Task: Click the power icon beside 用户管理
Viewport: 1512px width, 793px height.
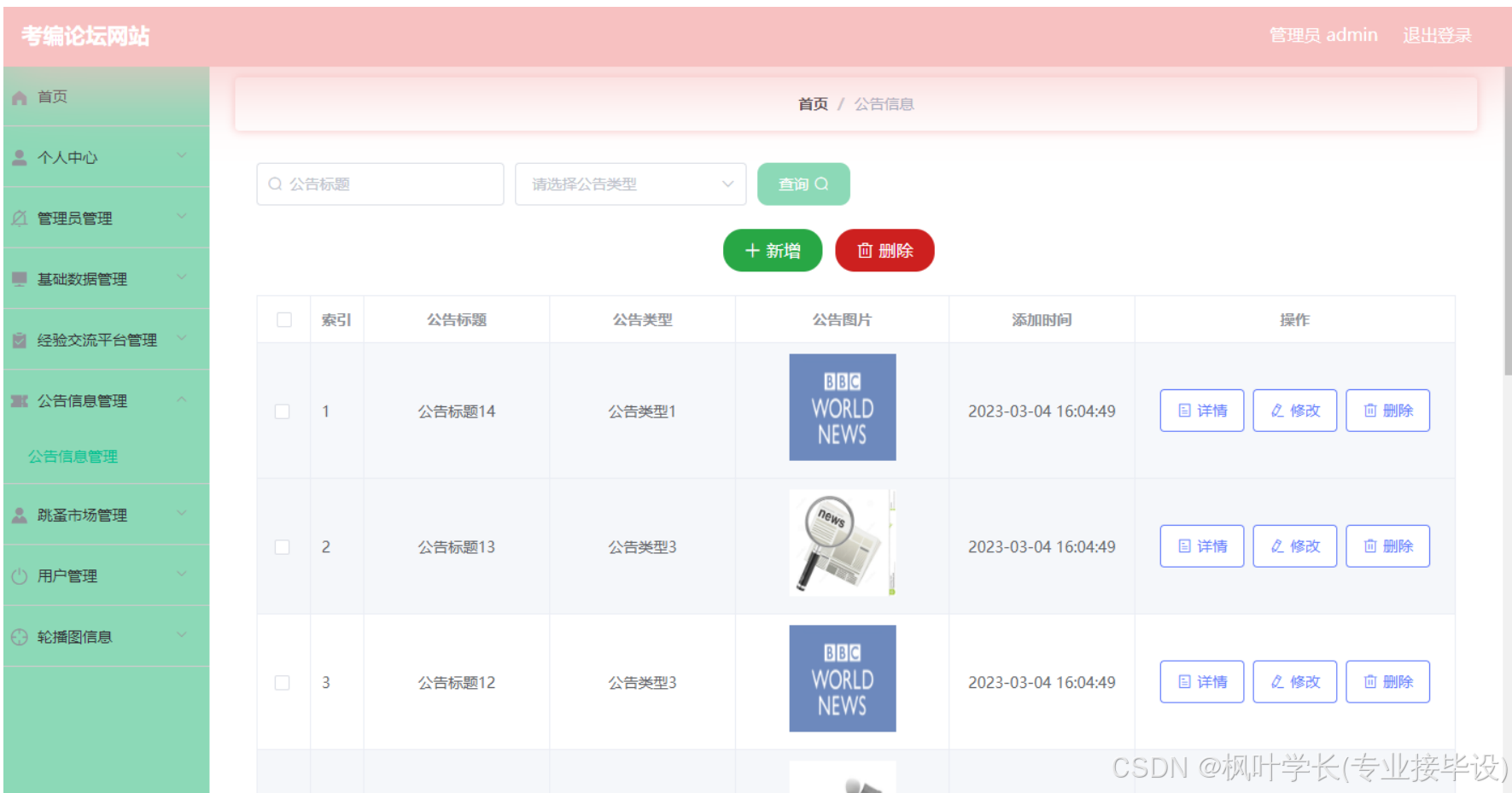Action: [x=20, y=576]
